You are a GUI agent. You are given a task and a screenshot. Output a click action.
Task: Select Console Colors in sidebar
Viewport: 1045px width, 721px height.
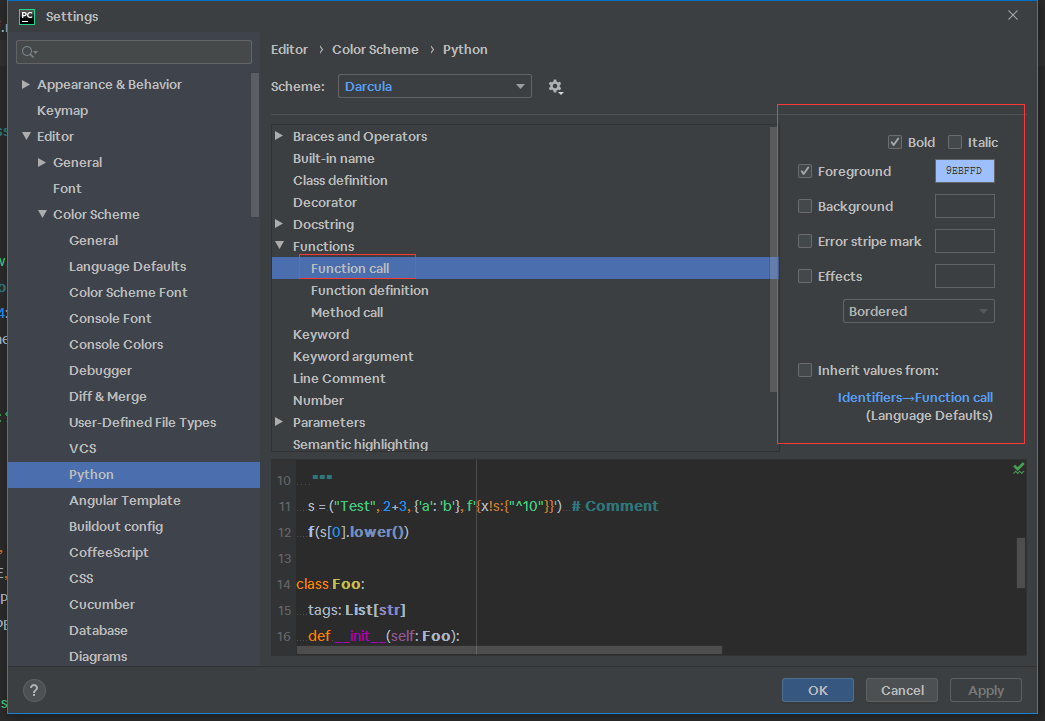[x=116, y=345]
